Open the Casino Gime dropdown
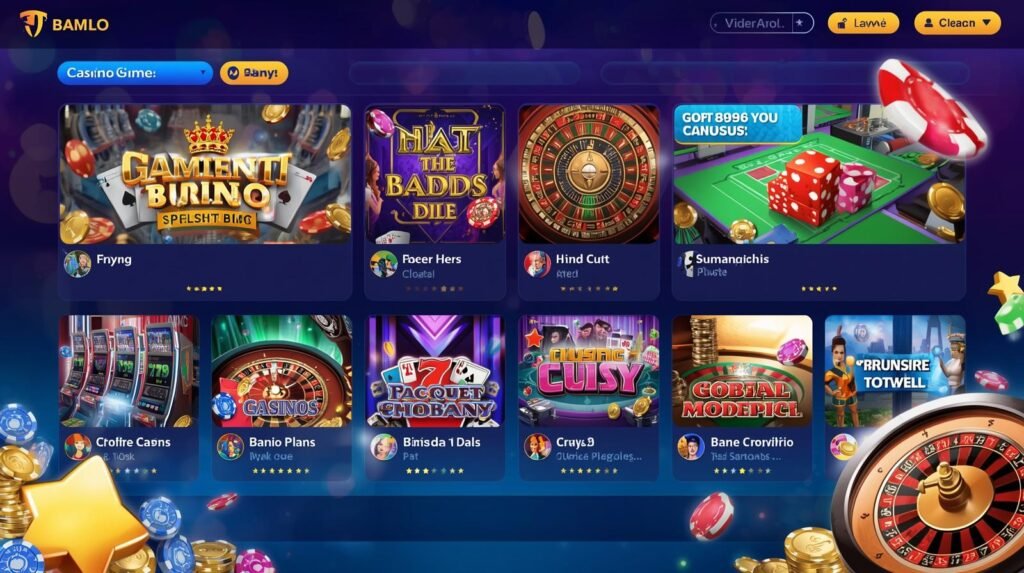Viewport: 1024px width, 573px height. coord(135,73)
